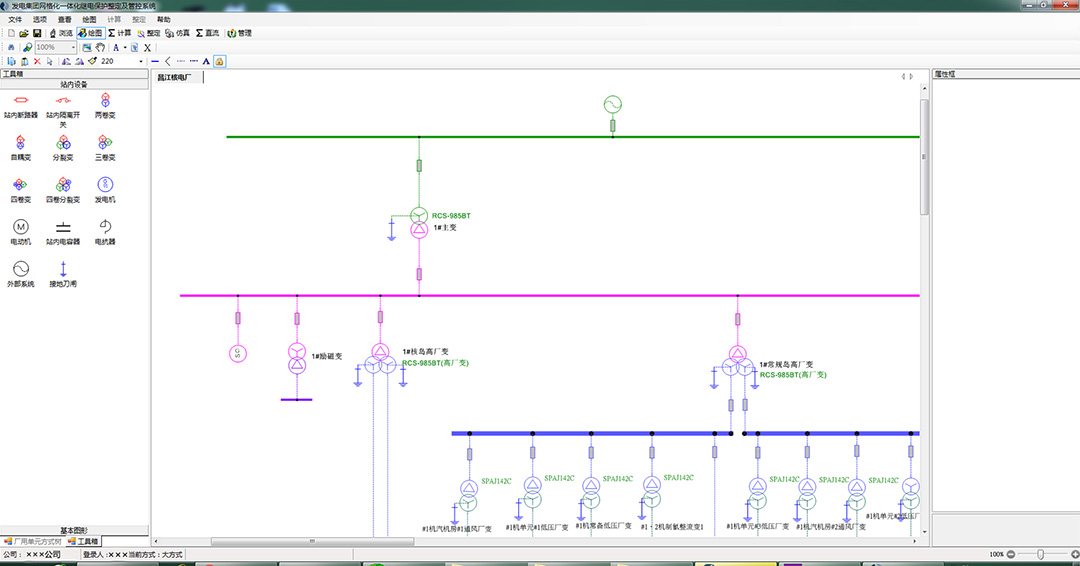This screenshot has width=1080, height=566.
Task: Click the 计算 calculate toolbar button
Action: (119, 33)
